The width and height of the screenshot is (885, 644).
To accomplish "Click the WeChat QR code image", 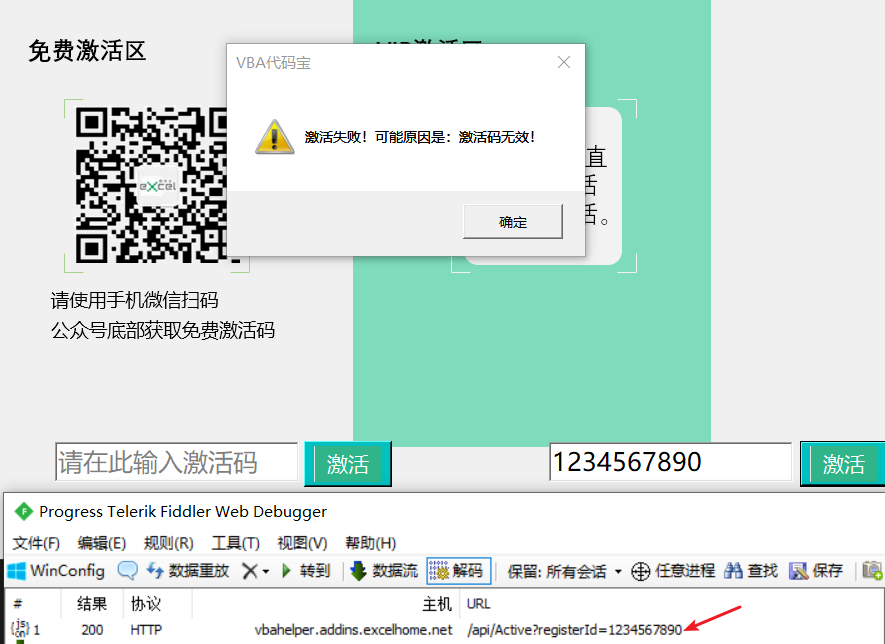I will (x=151, y=185).
